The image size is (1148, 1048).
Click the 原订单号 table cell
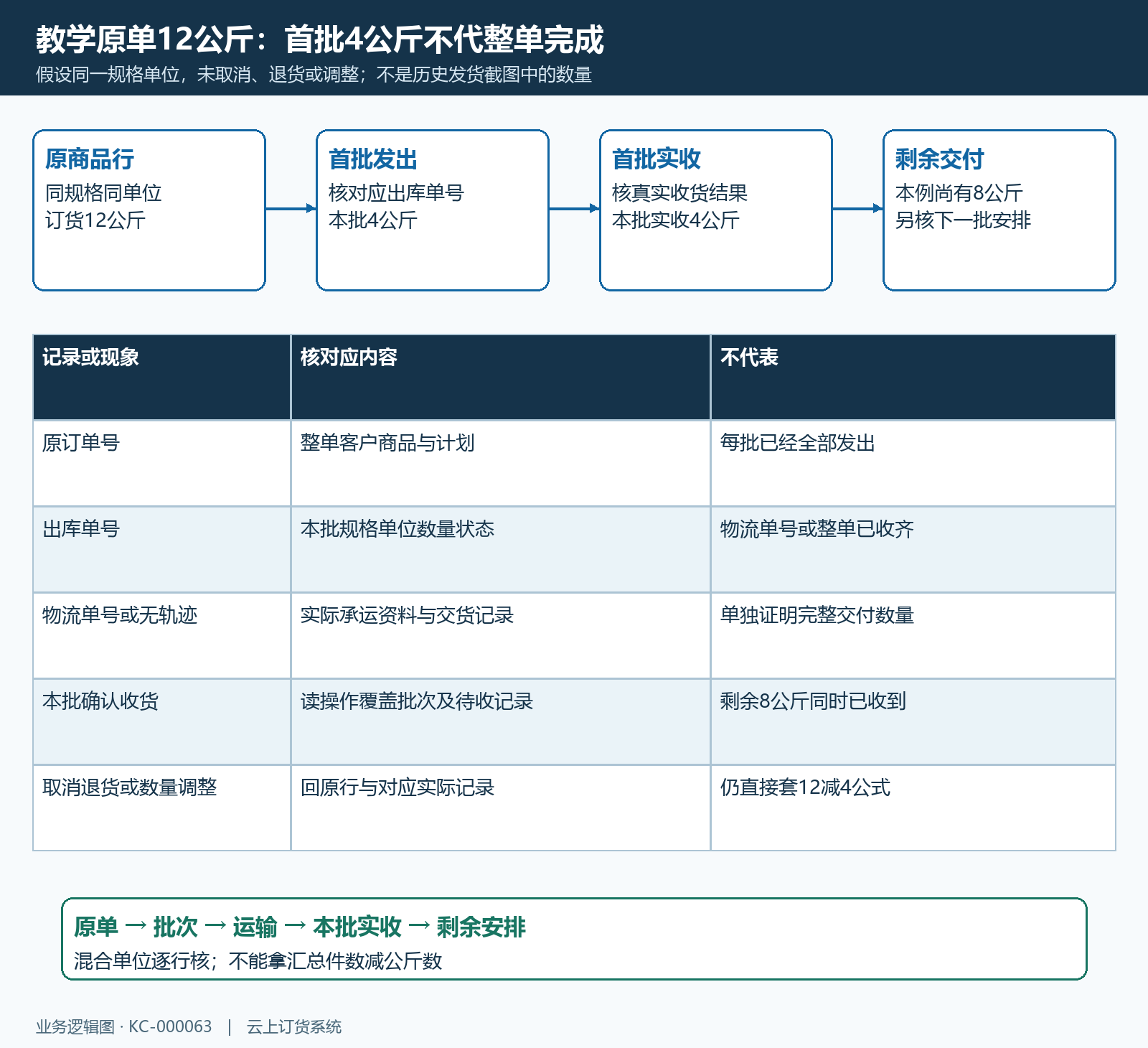pos(162,463)
